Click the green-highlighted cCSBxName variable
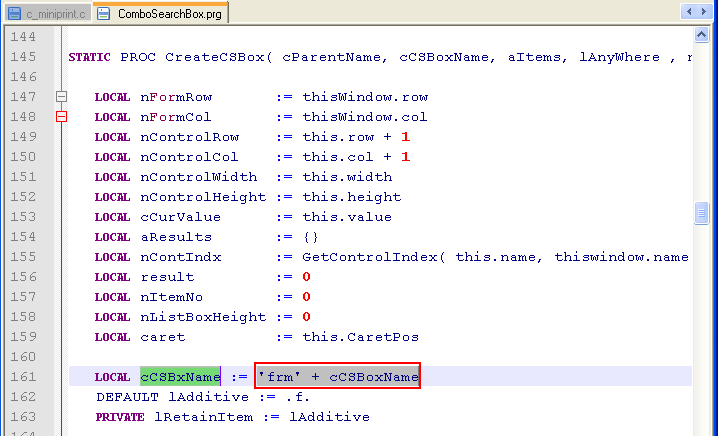The width and height of the screenshot is (720, 436). 180,376
